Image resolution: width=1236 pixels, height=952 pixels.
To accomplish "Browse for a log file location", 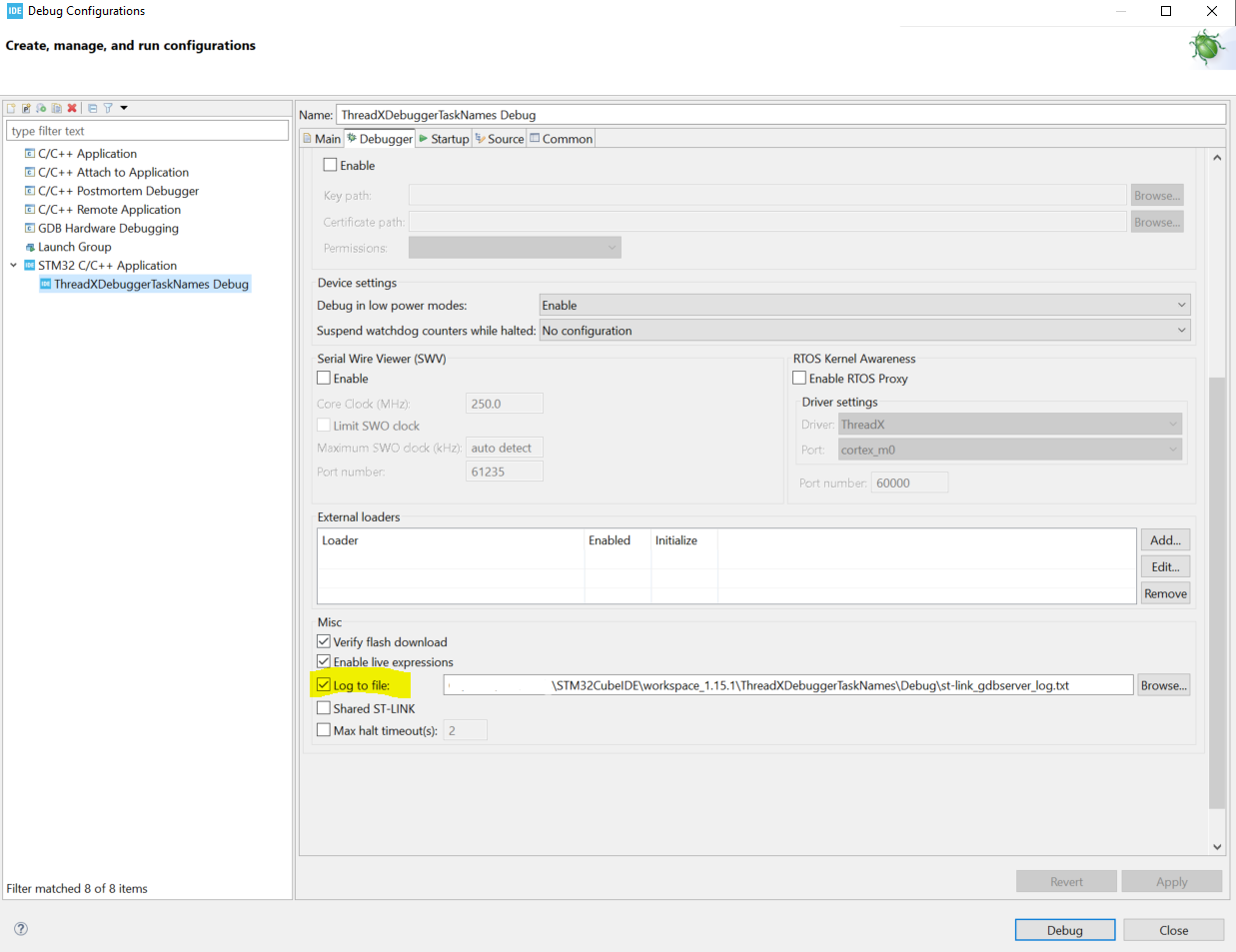I will 1163,684.
